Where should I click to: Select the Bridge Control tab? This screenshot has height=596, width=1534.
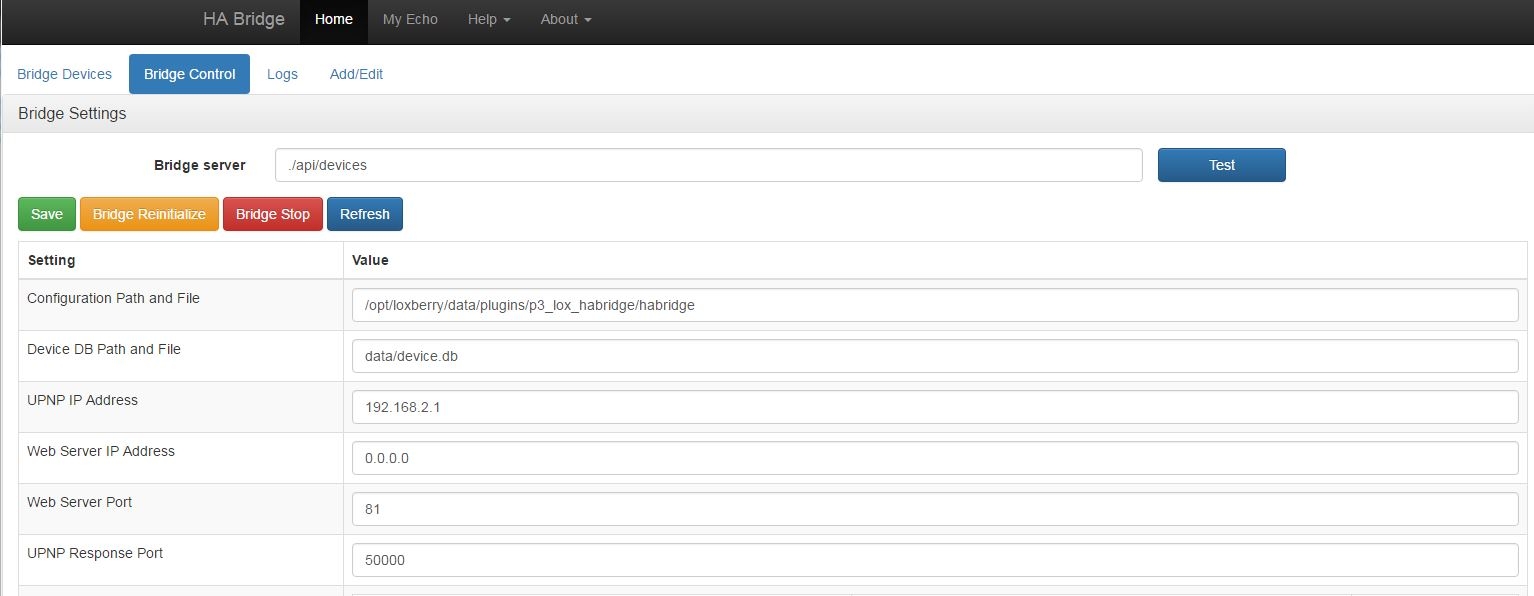tap(190, 74)
